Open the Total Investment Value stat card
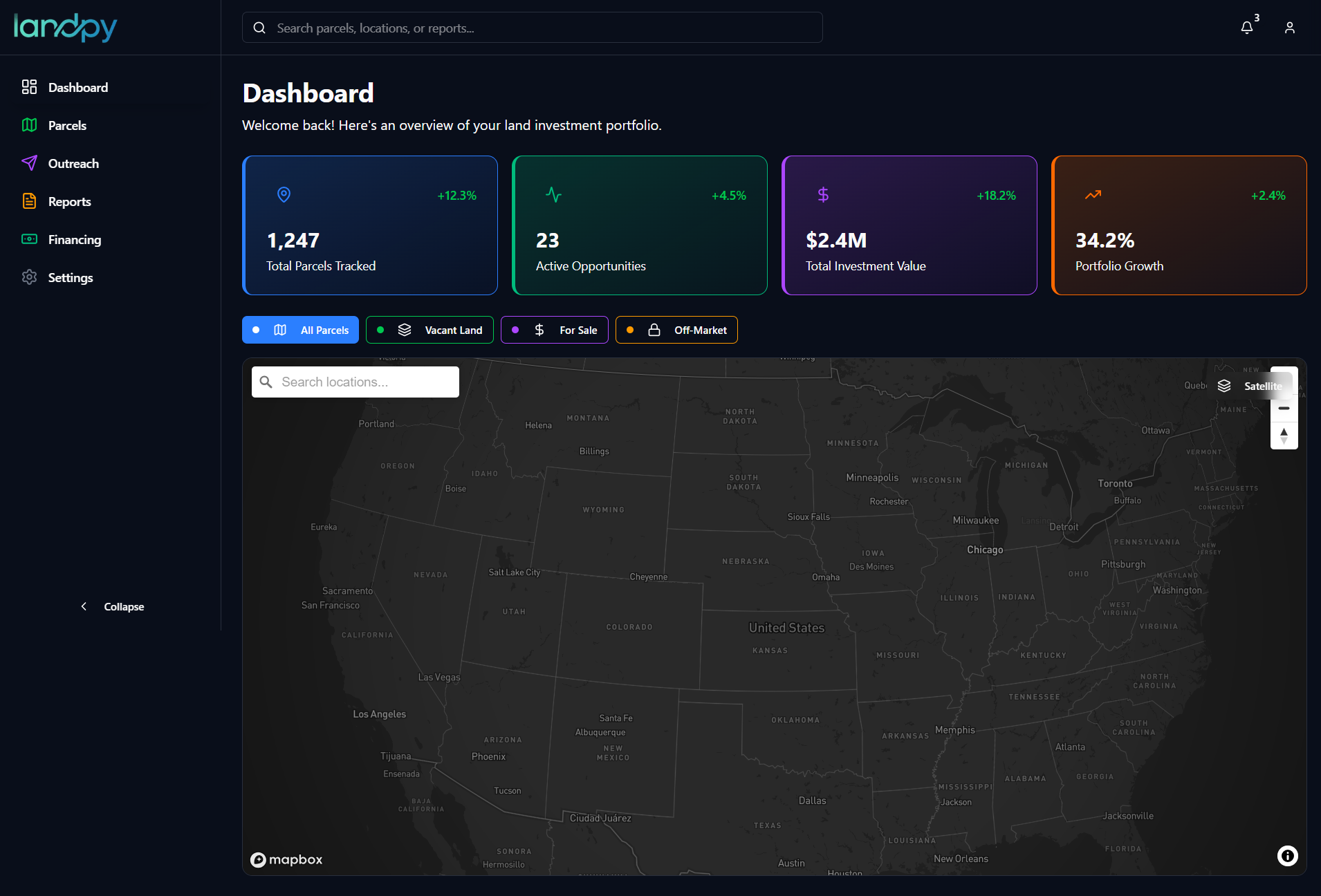Screen dimensions: 1321x896 [x=909, y=225]
